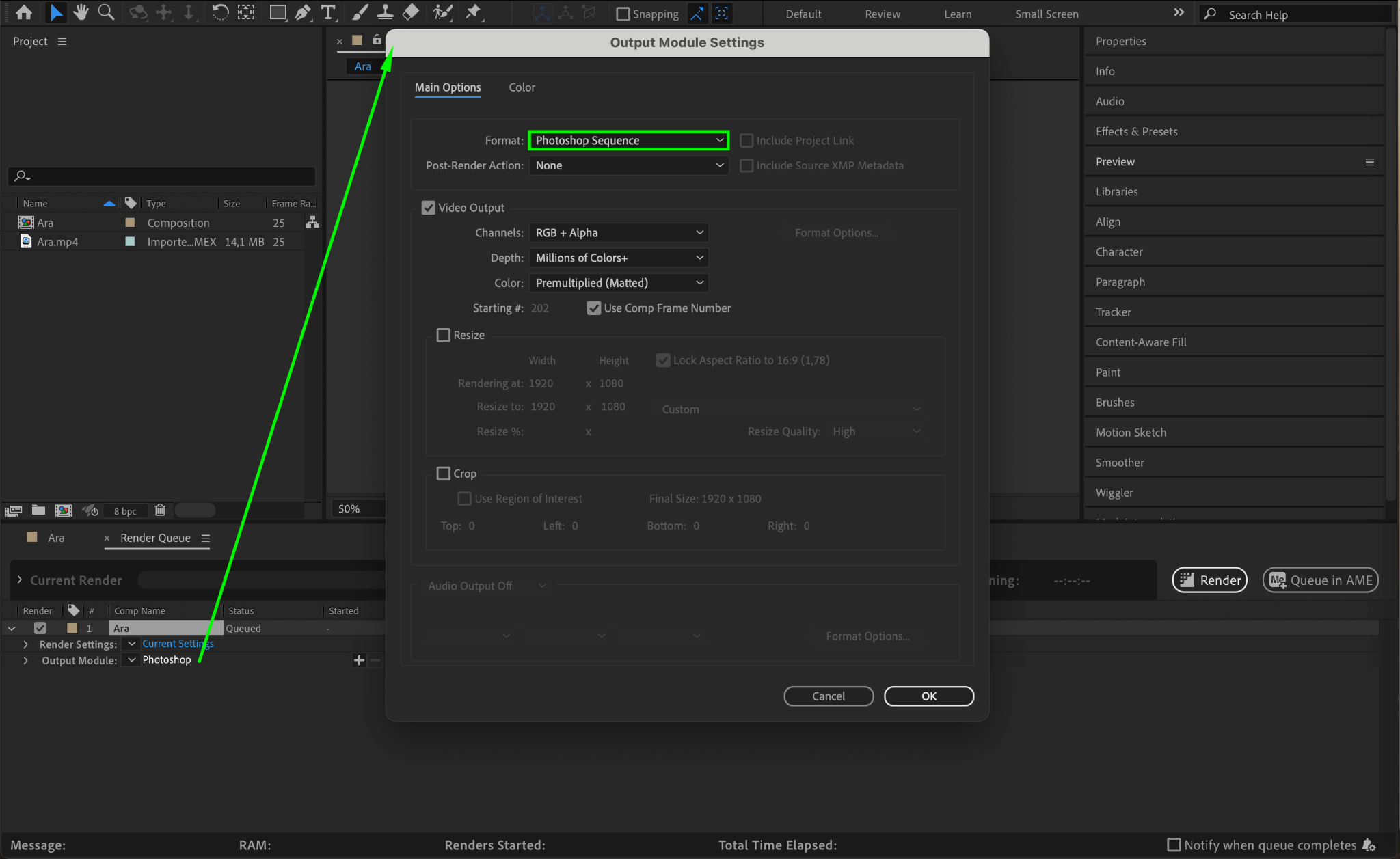Image resolution: width=1400 pixels, height=859 pixels.
Task: Enable the Crop checkbox
Action: point(444,474)
